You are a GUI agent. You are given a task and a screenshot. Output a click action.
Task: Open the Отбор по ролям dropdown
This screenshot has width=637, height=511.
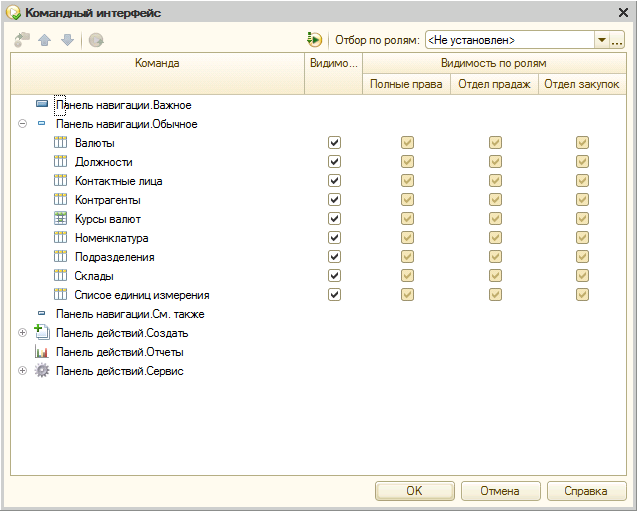click(601, 40)
